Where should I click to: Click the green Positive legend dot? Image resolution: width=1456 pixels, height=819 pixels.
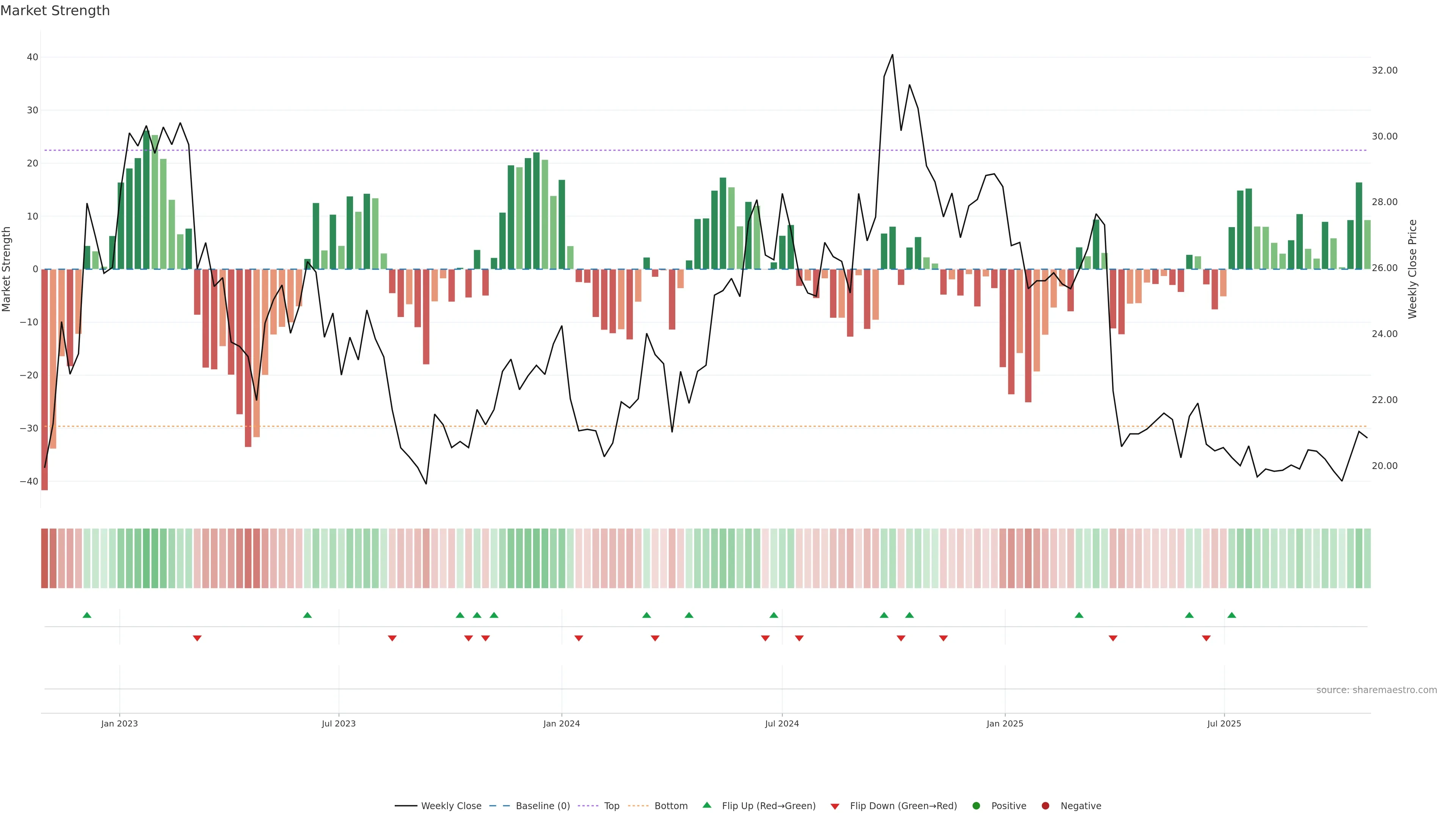pyautogui.click(x=976, y=805)
